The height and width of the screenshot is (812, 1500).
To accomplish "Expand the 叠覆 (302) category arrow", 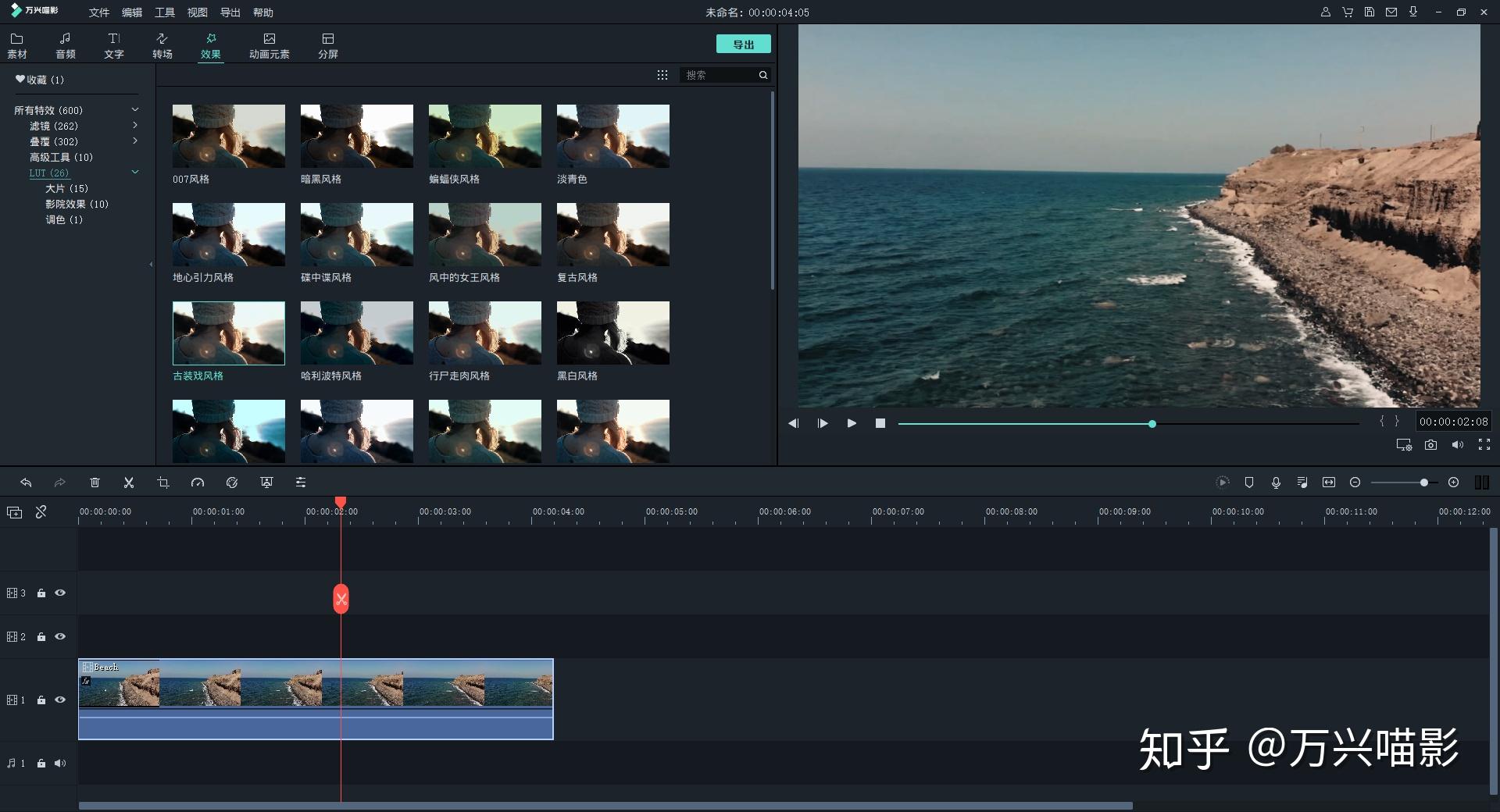I will tap(135, 141).
